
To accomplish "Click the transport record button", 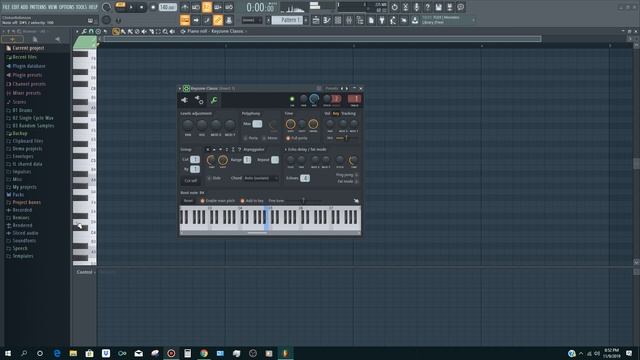I will 153,7.
